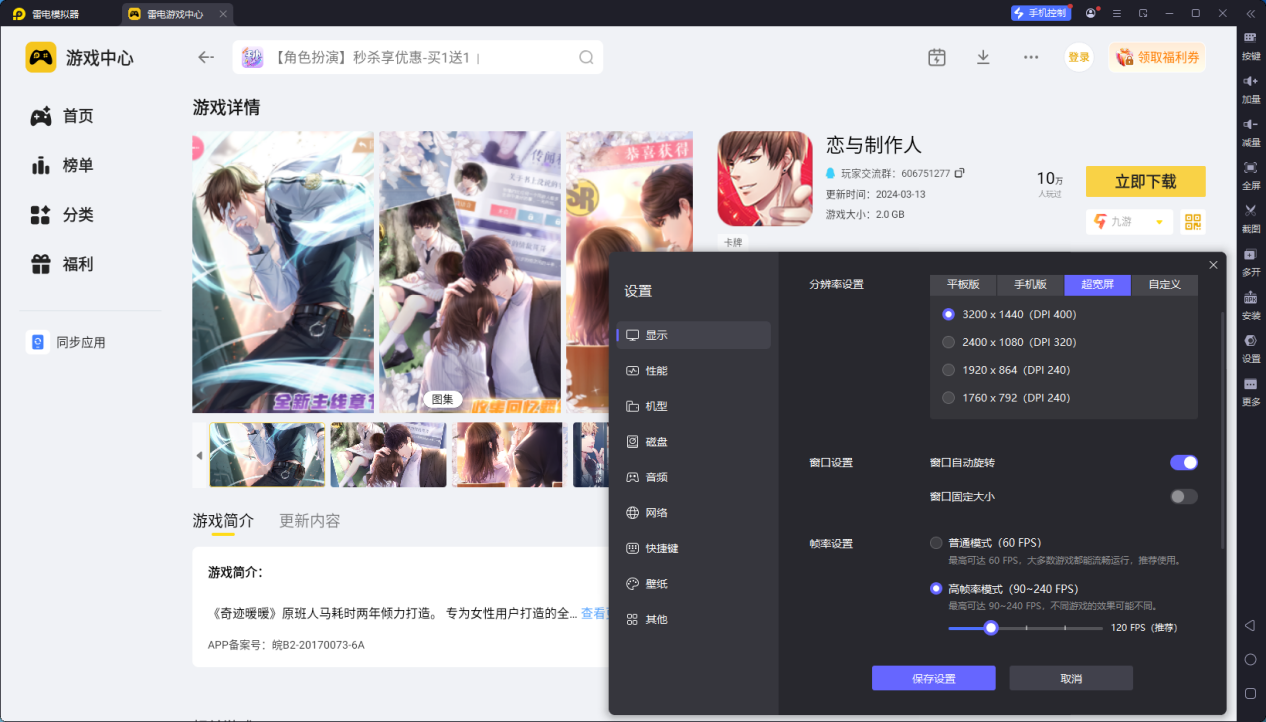The image size is (1266, 722).
Task: Open the 九游 channel dropdown
Action: 1129,221
